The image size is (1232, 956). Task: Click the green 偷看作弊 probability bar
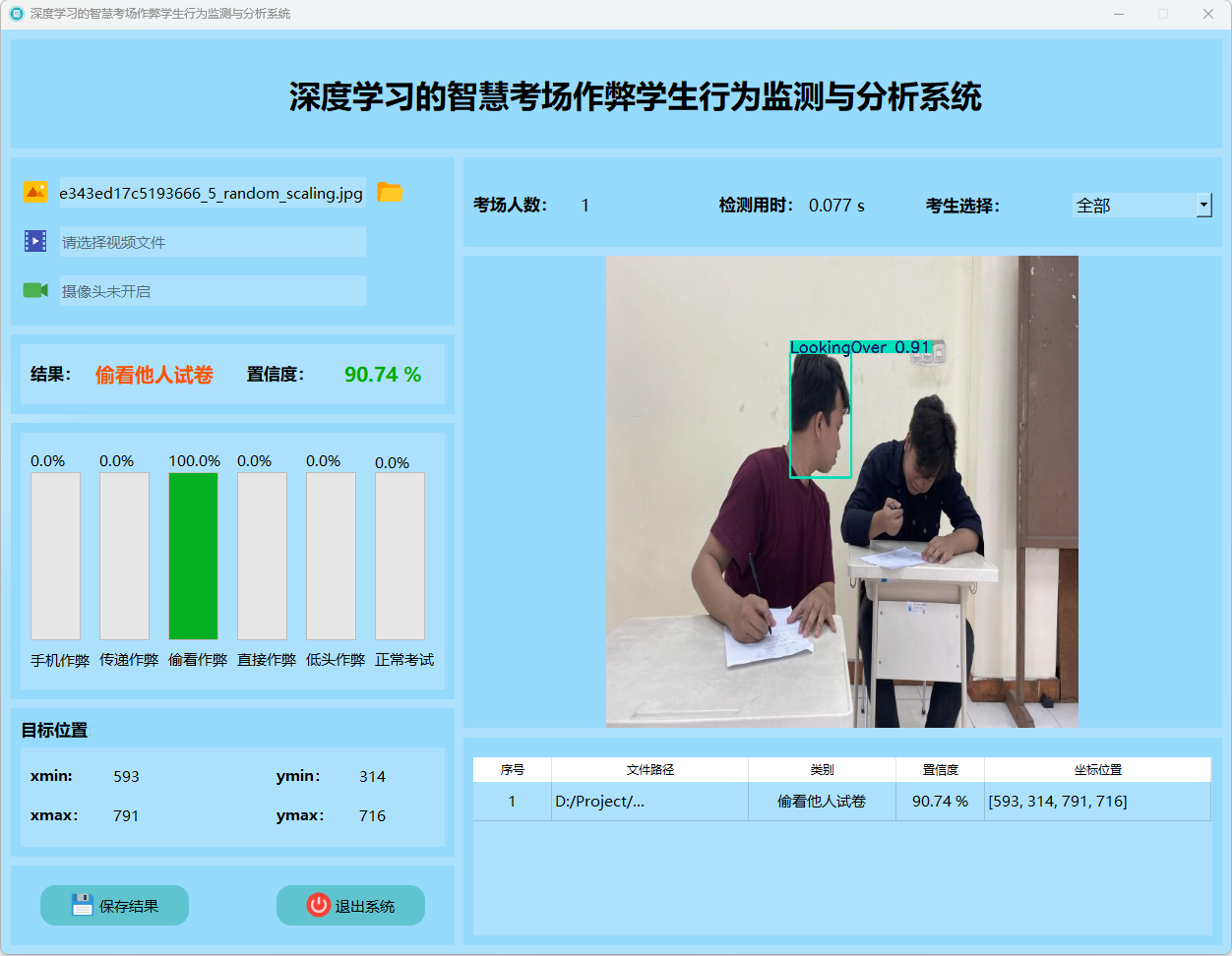[193, 556]
